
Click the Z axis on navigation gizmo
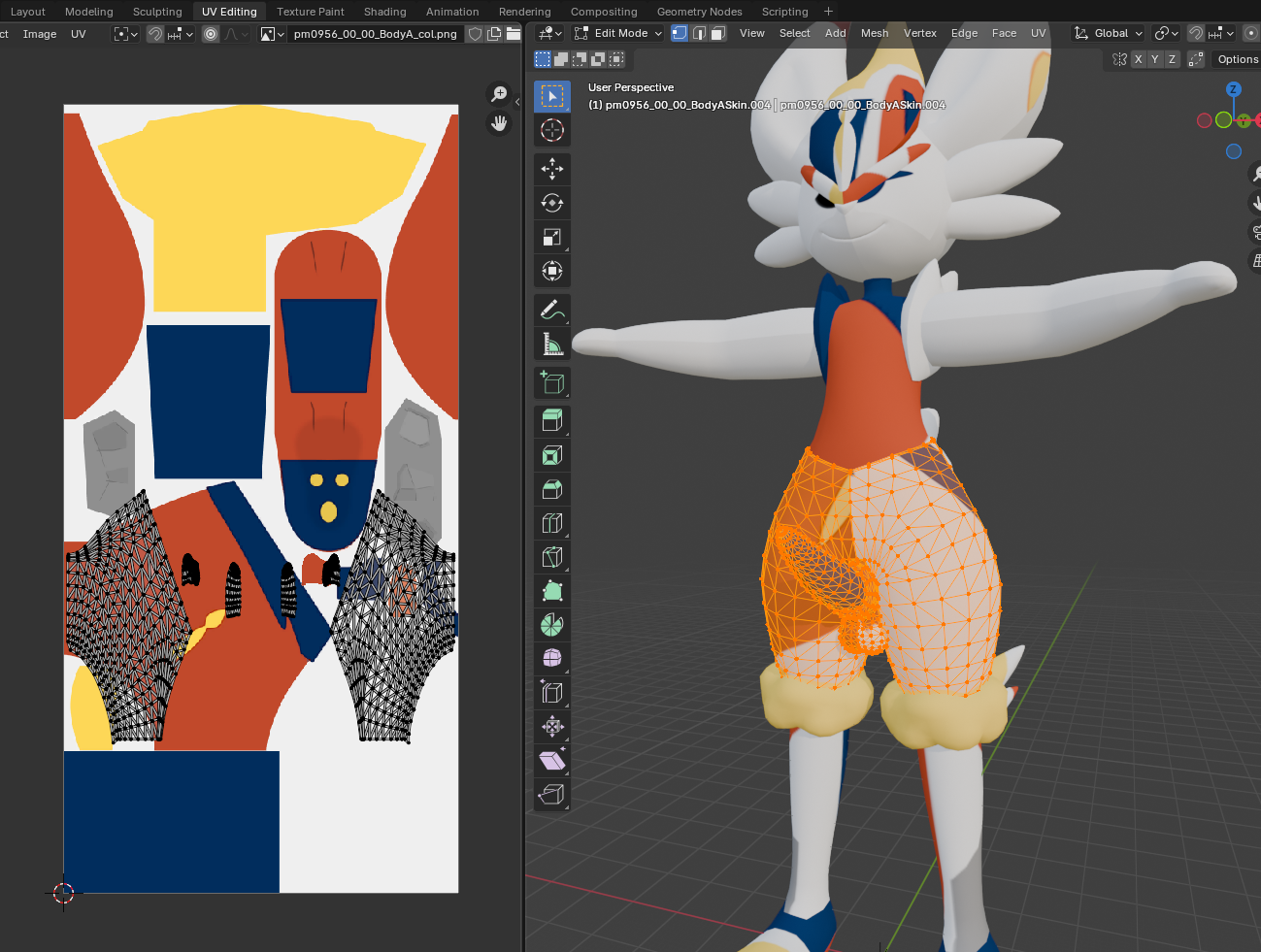[1234, 89]
